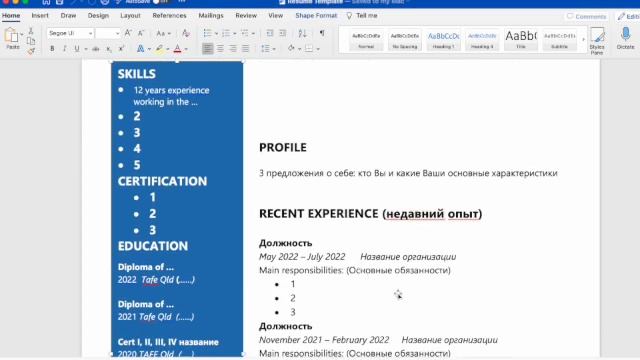The image size is (640, 360).
Task: Toggle Justify alignment
Action: coord(245,49)
